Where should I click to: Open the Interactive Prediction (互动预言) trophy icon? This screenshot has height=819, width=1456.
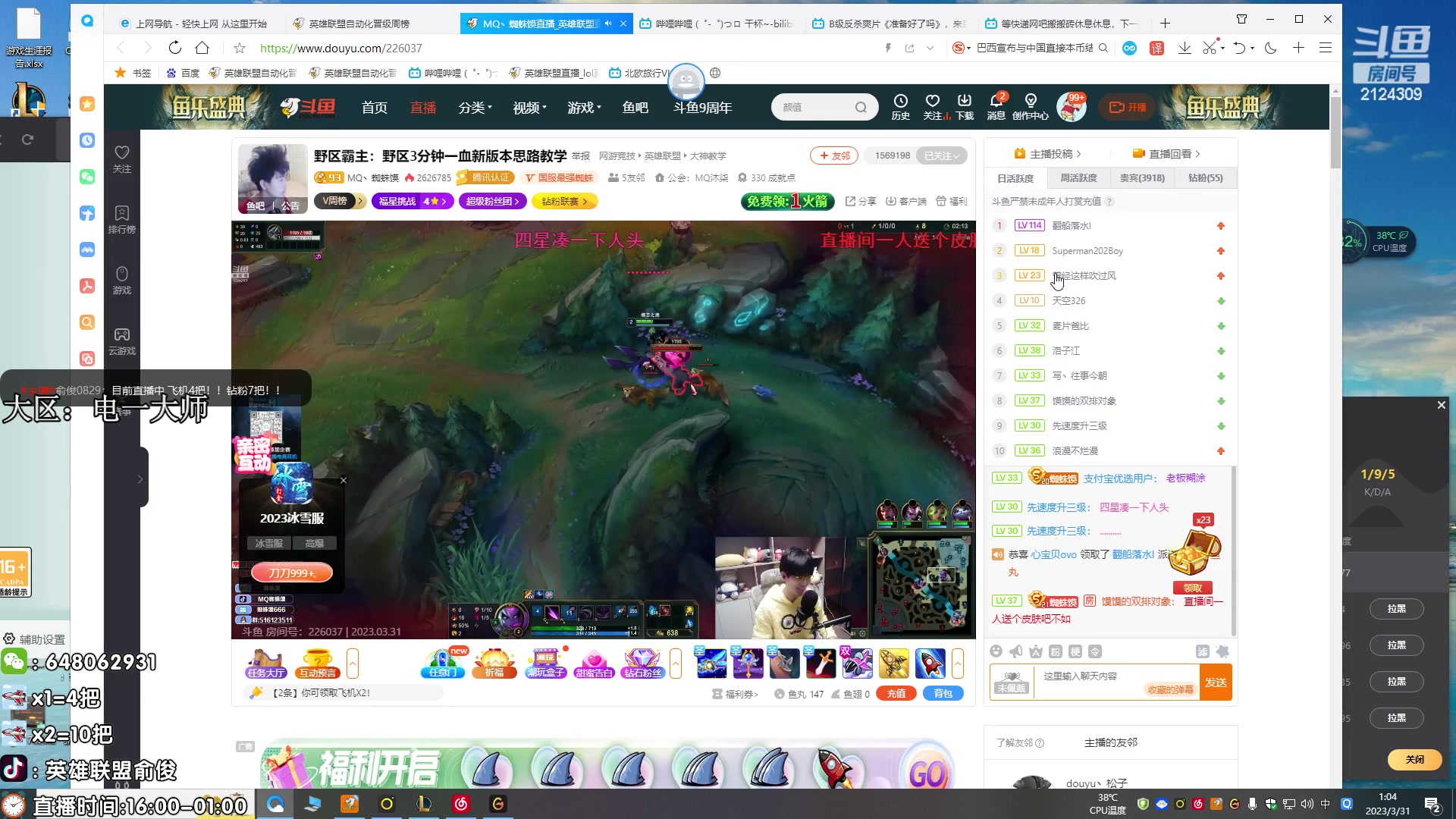click(318, 663)
